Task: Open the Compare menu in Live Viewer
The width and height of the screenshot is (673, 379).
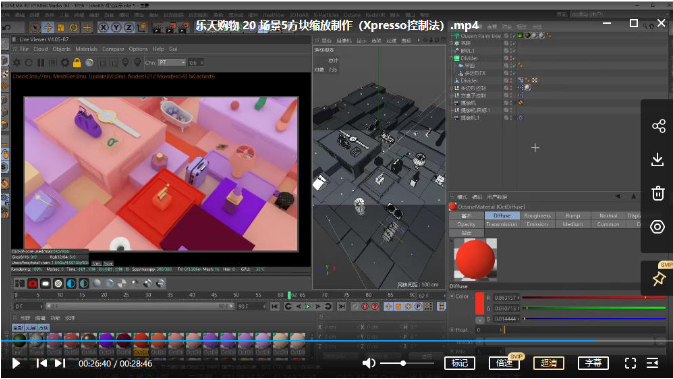Action: [x=113, y=49]
